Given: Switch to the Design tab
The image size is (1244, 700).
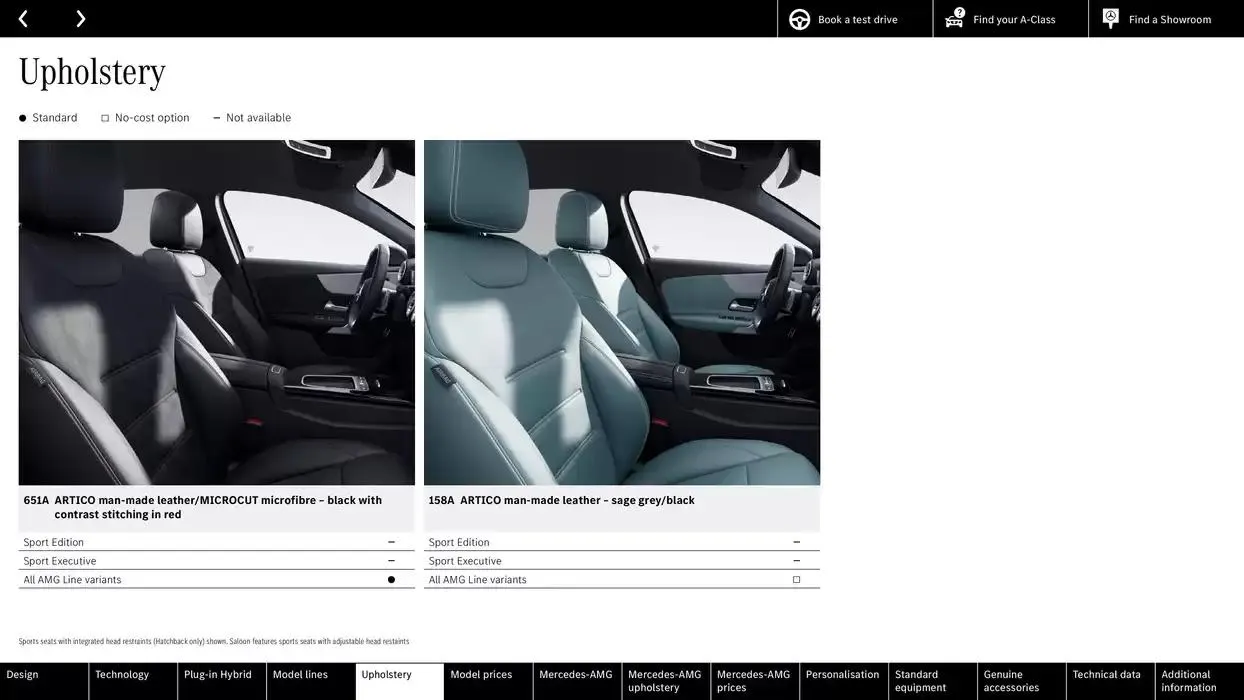Looking at the screenshot, I should point(44,681).
